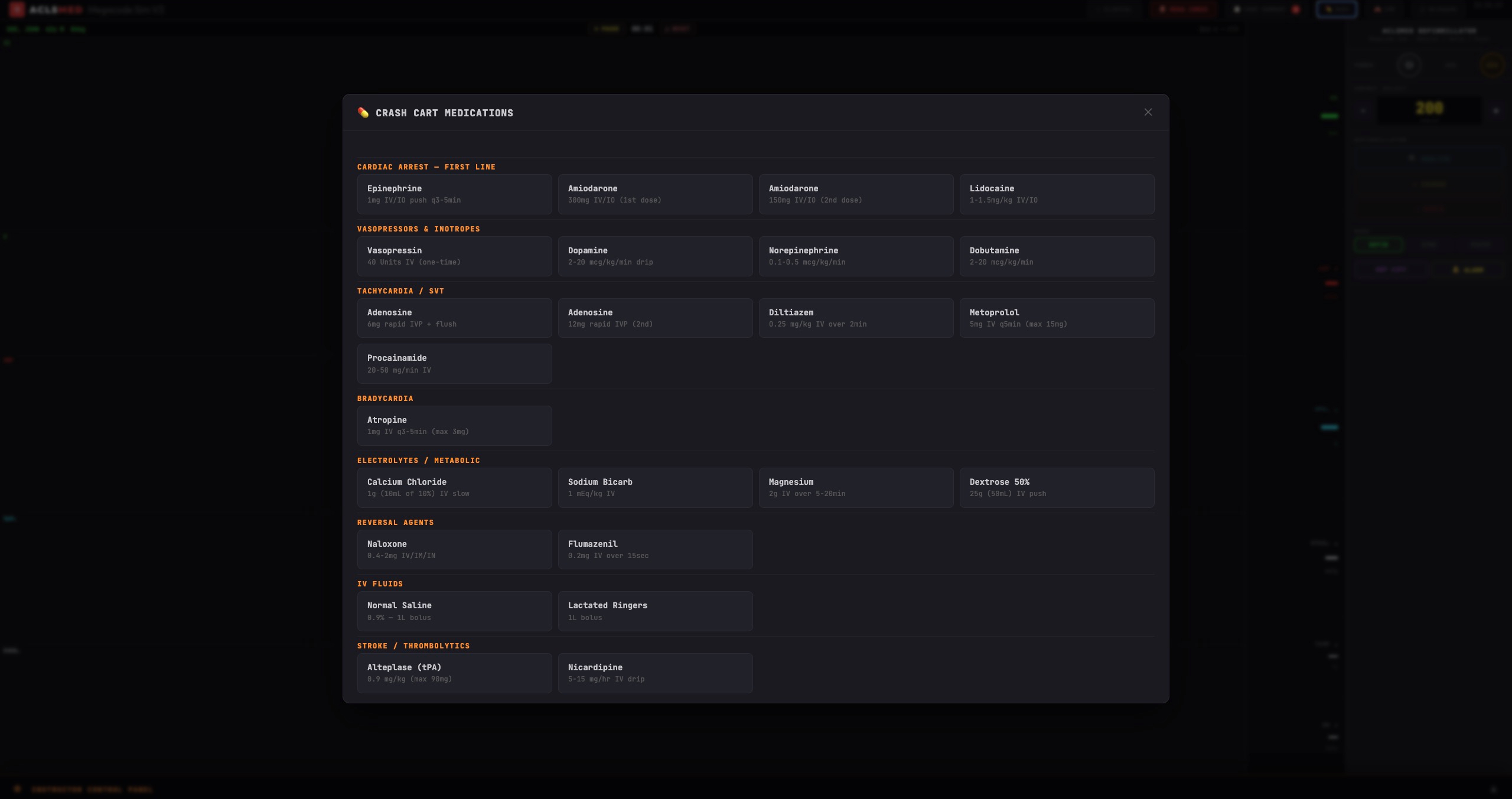
Task: Push Dextrose 50% 25g IV
Action: (x=1057, y=487)
